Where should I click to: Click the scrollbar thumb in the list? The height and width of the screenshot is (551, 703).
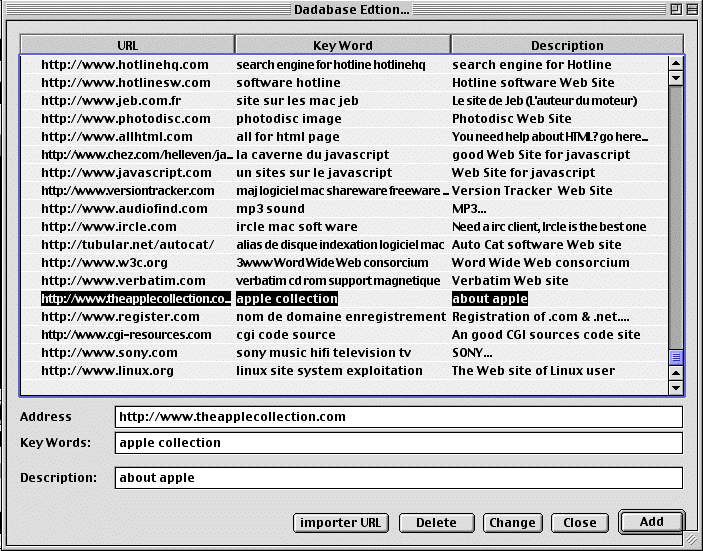tap(676, 357)
